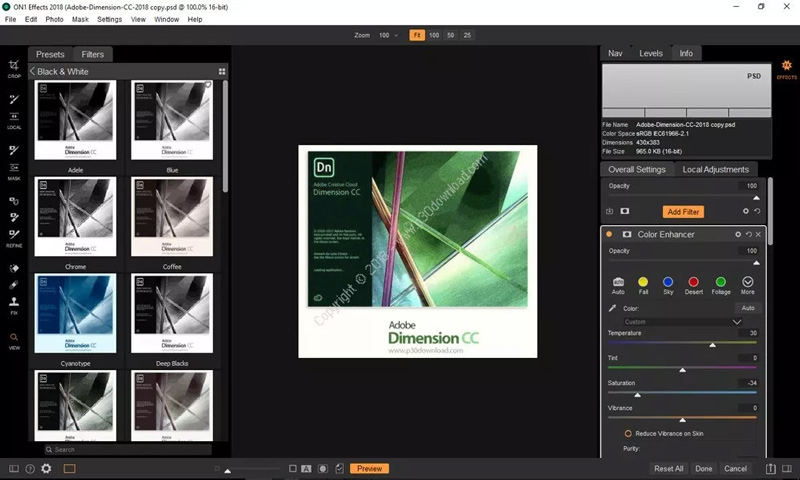Toggle the orange Preview button

click(369, 468)
